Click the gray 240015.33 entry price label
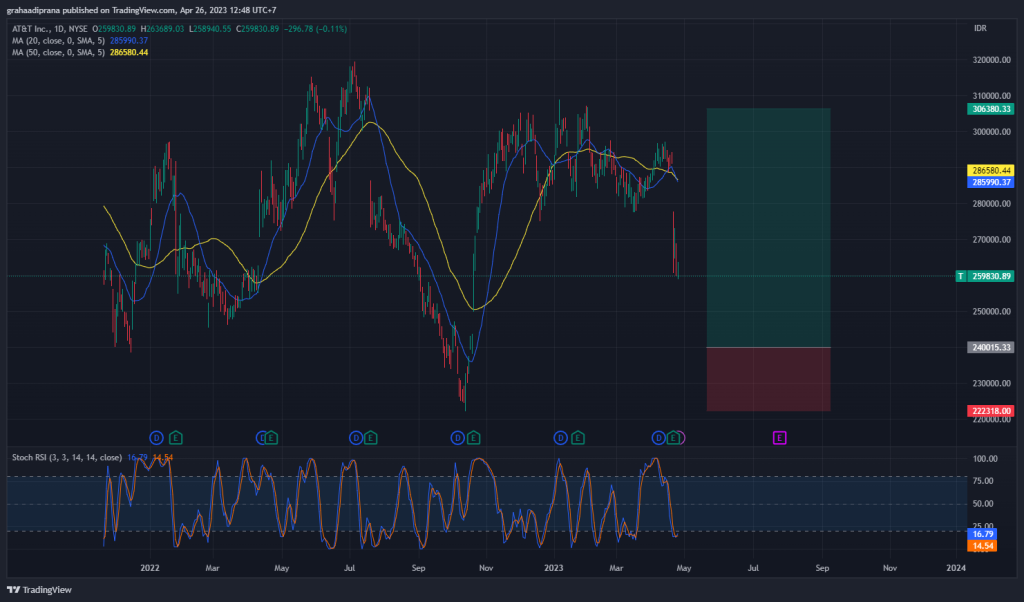1024x602 pixels. pyautogui.click(x=991, y=347)
